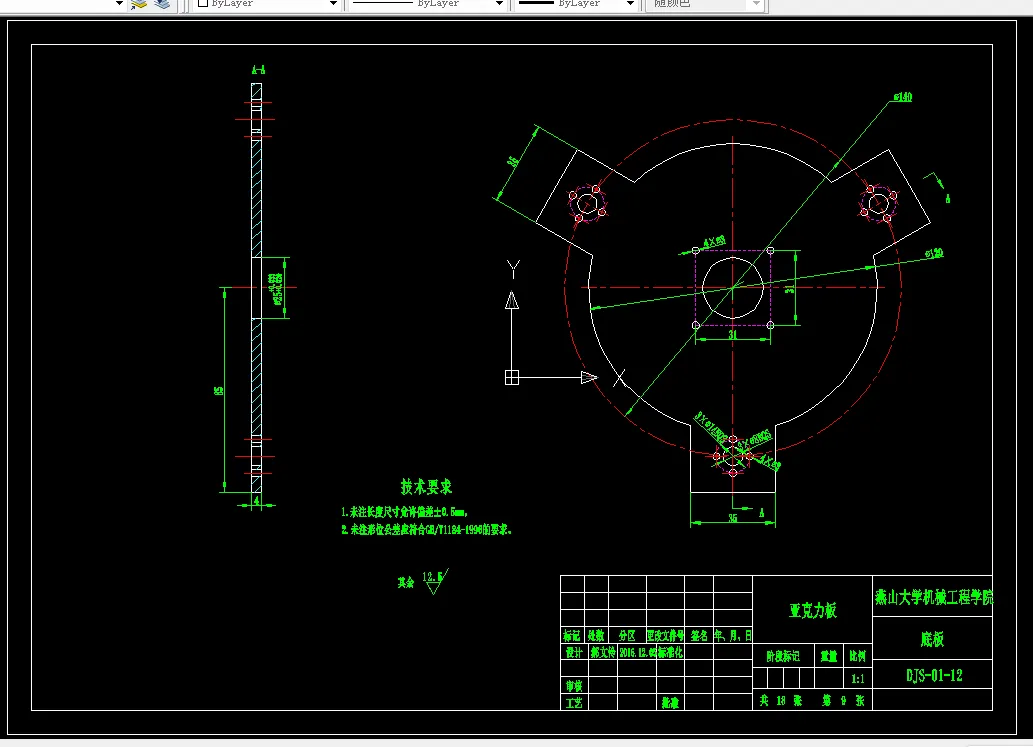Screen dimensions: 1033x747
Task: Select the 第 9 张 sheet number text
Action: pyautogui.click(x=843, y=700)
